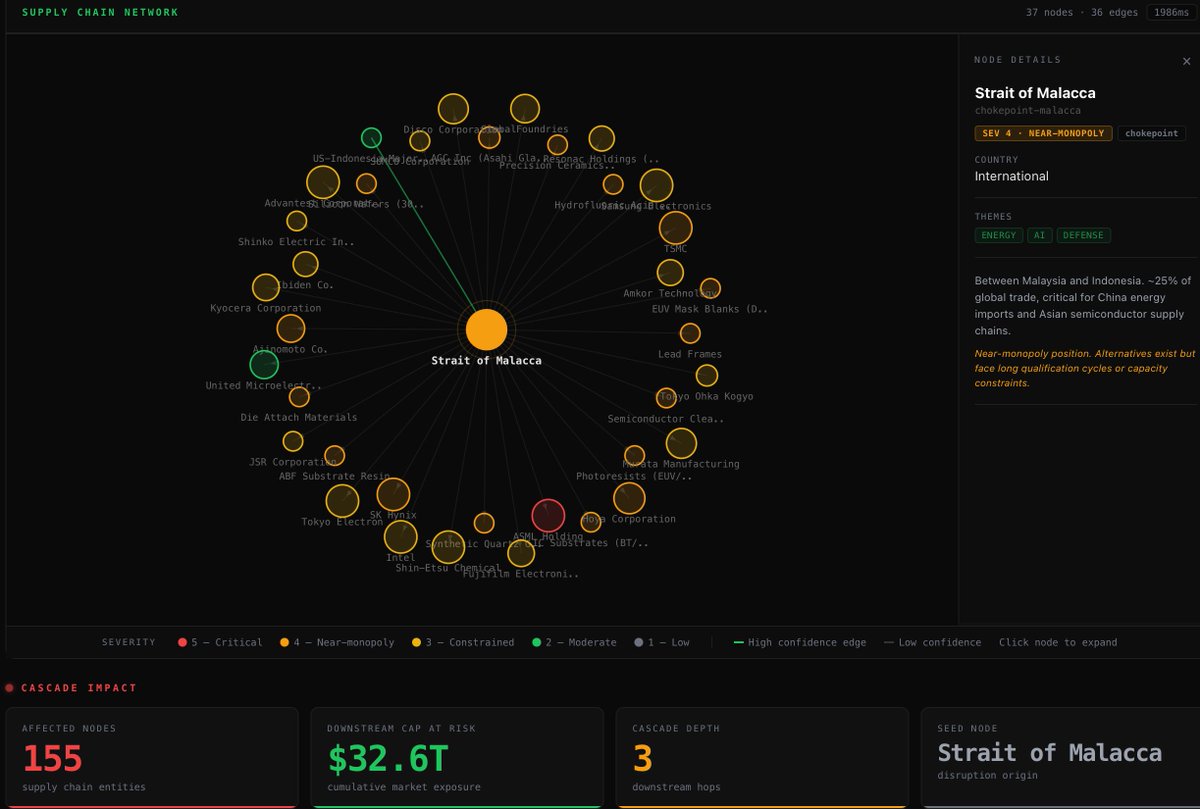Viewport: 1200px width, 809px height.
Task: Click the CASCADE IMPACT section heading
Action: point(79,688)
